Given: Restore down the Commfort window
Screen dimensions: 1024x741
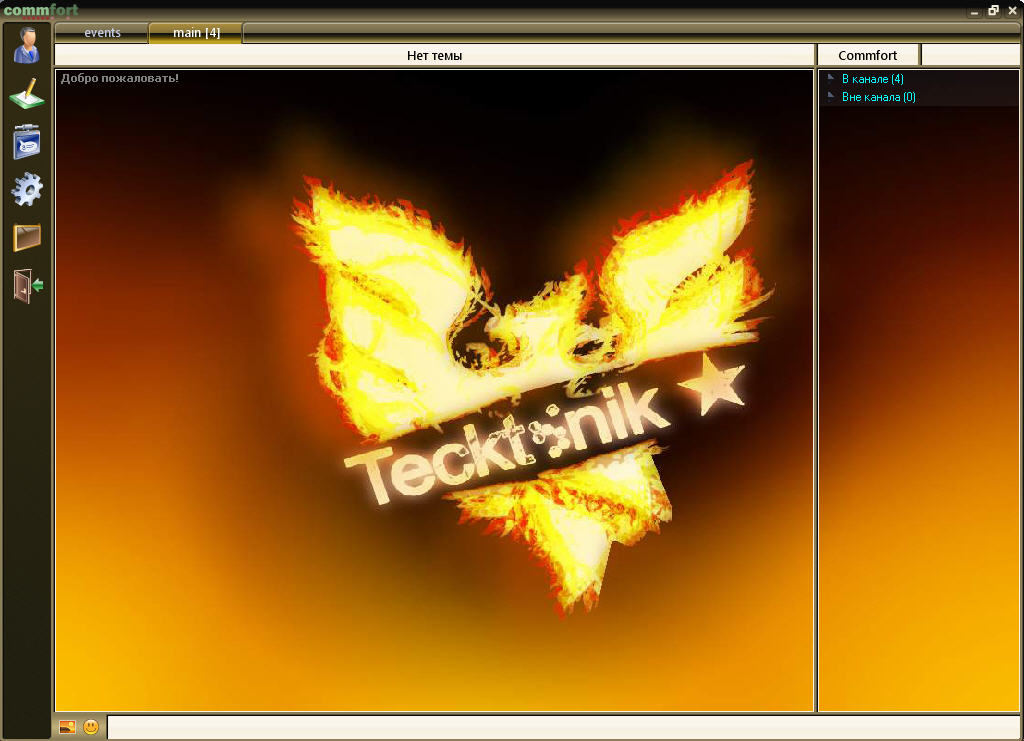Looking at the screenshot, I should [993, 11].
